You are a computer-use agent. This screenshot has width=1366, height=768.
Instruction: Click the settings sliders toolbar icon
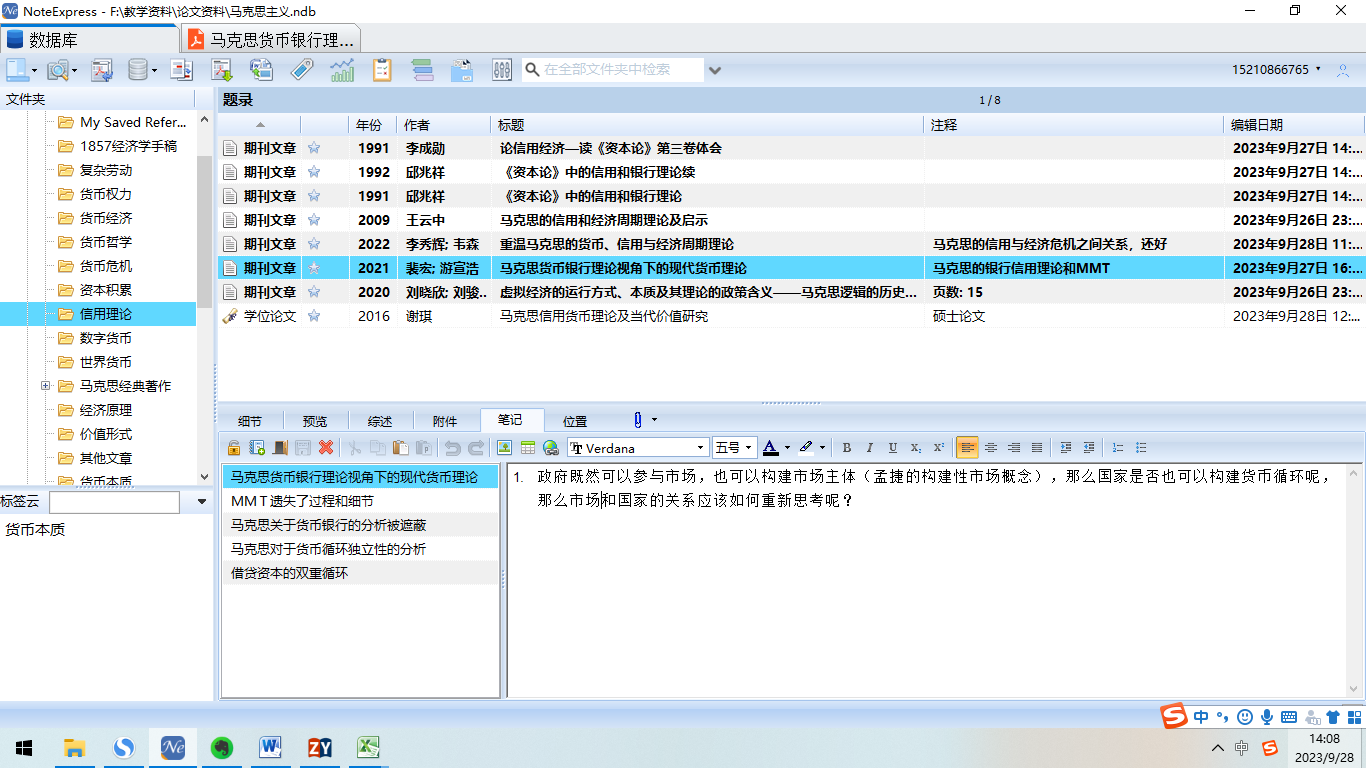pyautogui.click(x=502, y=70)
